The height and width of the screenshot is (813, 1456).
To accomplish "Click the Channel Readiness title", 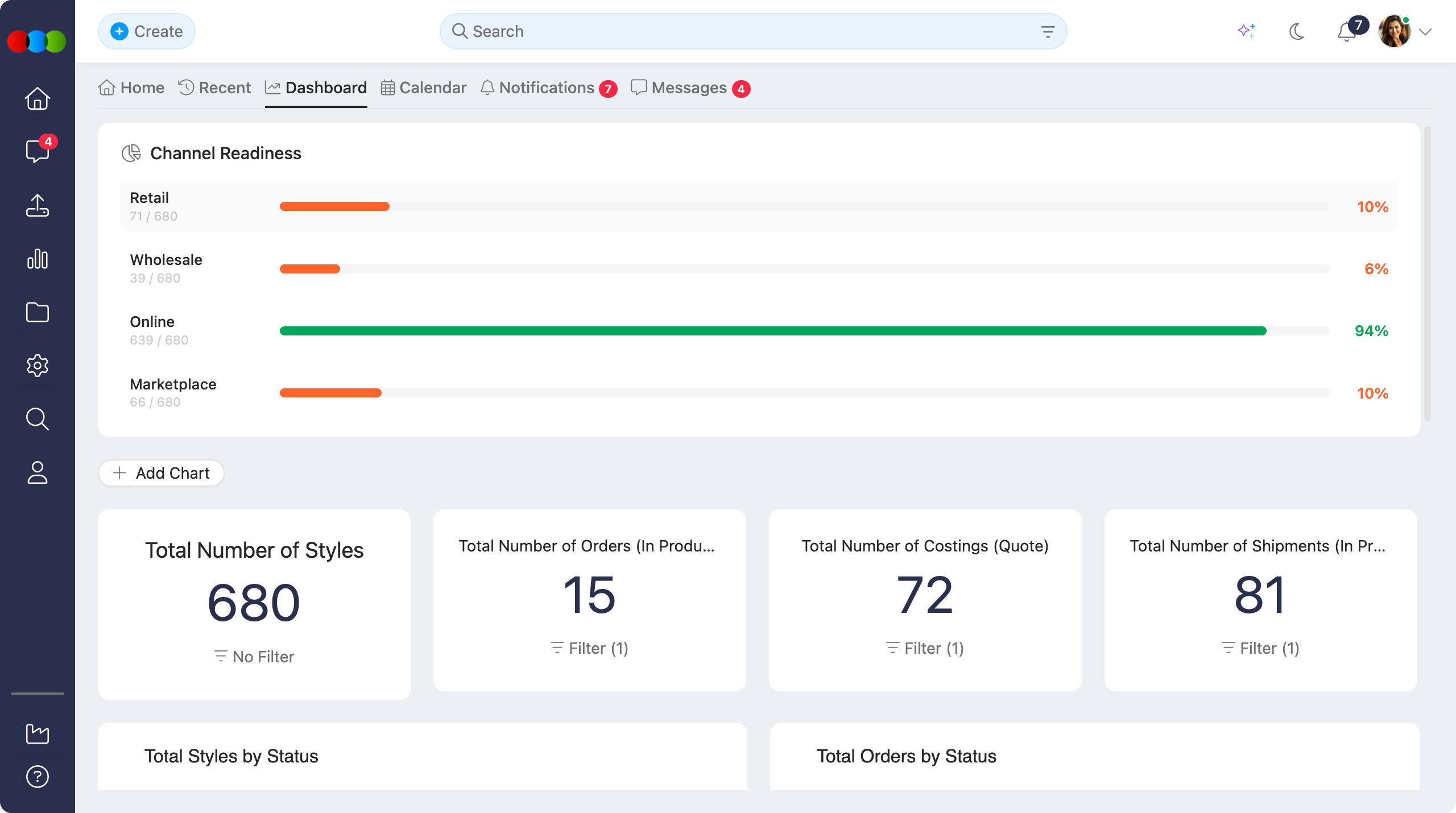I will point(226,153).
